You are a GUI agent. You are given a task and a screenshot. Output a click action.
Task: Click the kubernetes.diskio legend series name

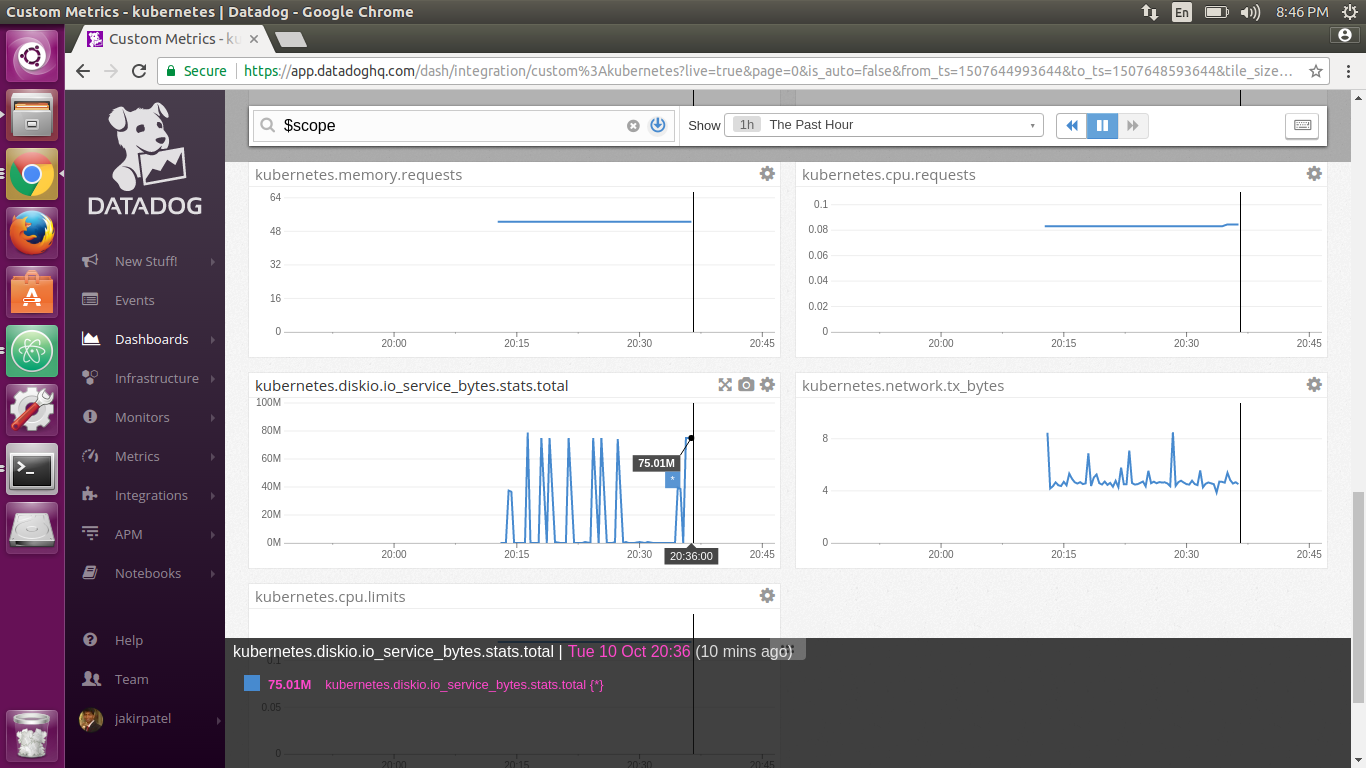[x=464, y=684]
